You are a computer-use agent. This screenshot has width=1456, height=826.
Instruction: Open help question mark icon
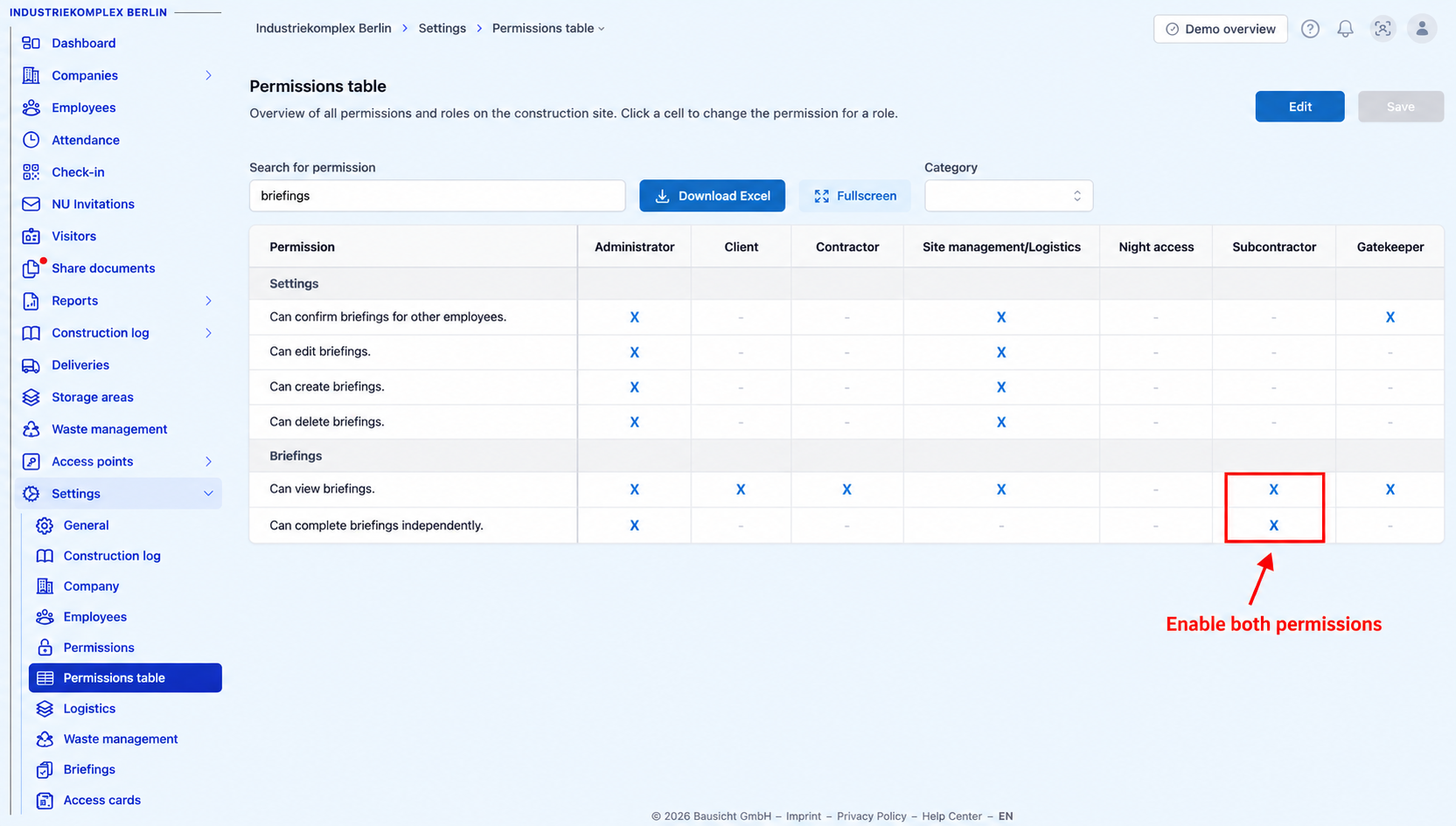(1310, 29)
